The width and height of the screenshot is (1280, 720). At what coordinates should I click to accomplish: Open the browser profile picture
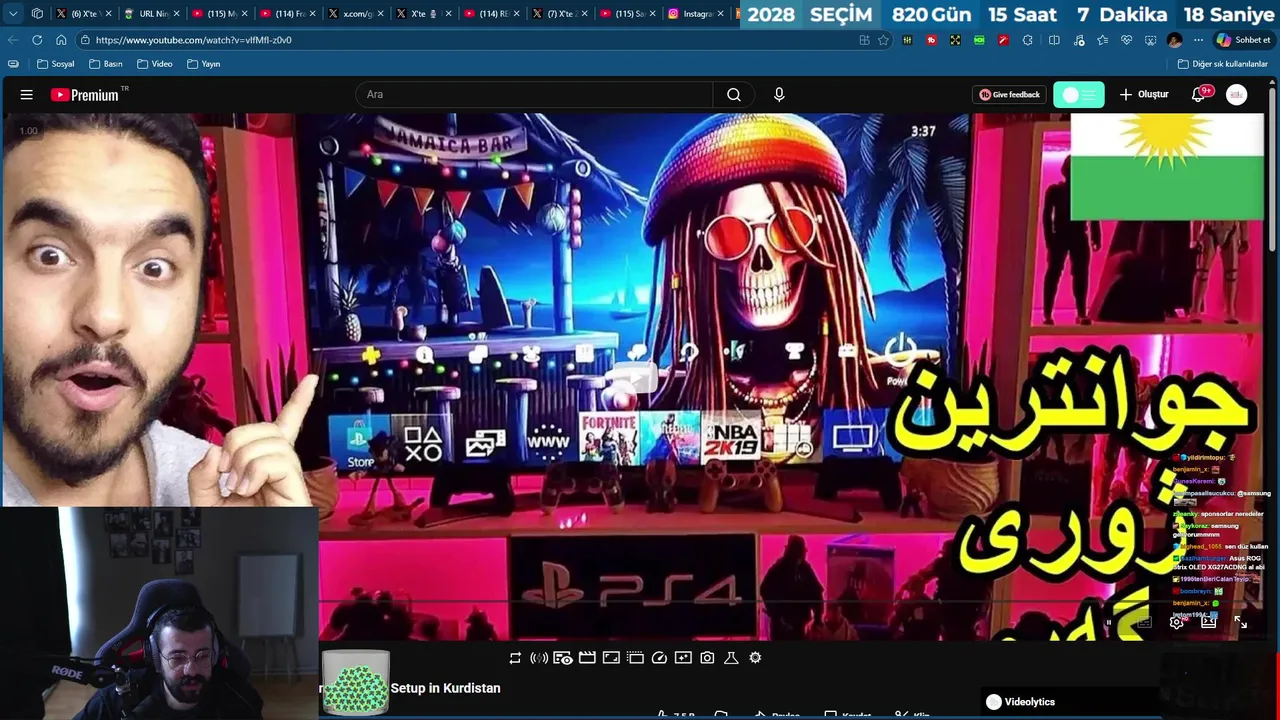coord(1174,40)
